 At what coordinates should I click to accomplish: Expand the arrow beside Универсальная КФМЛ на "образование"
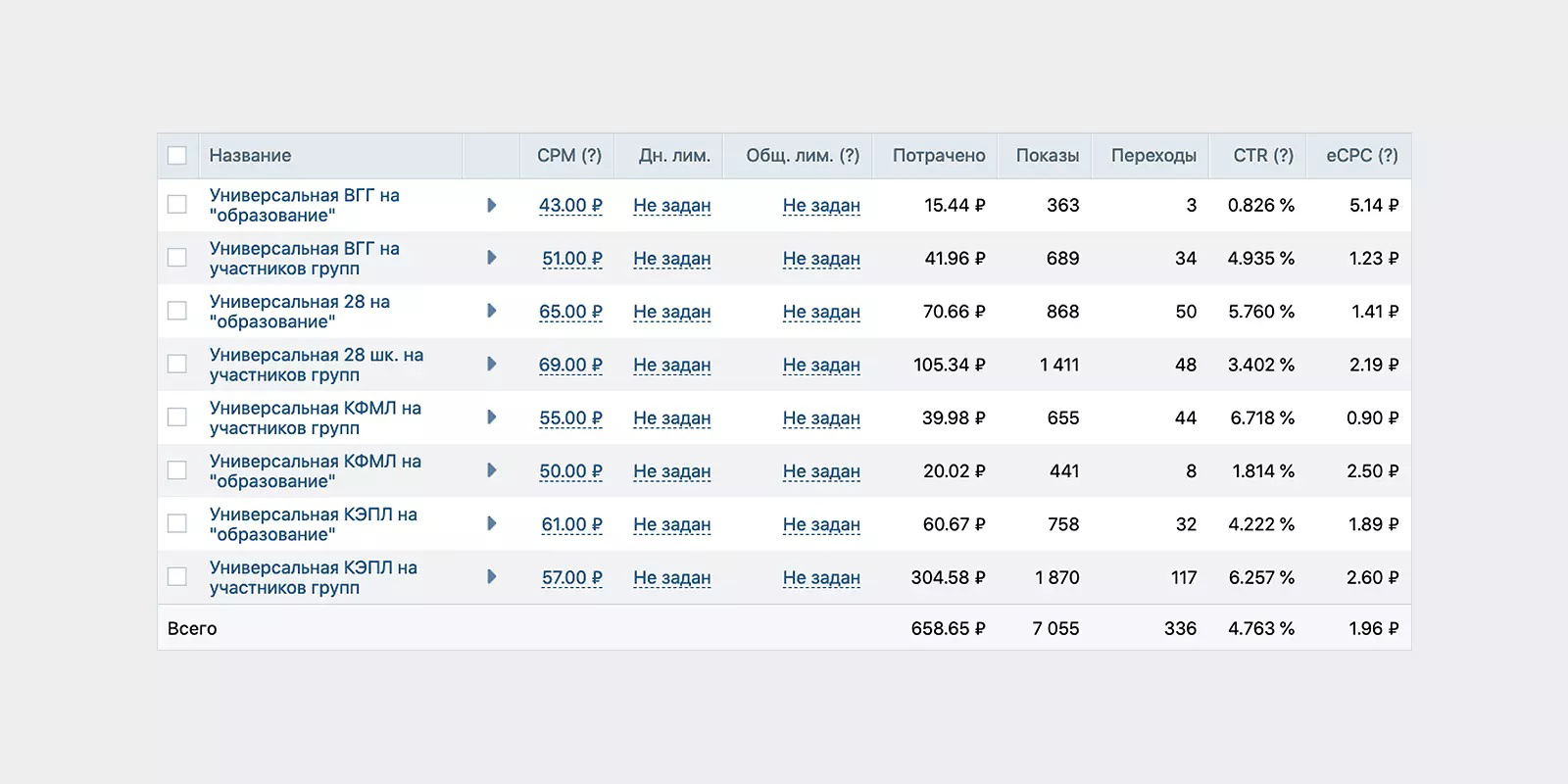tap(492, 470)
